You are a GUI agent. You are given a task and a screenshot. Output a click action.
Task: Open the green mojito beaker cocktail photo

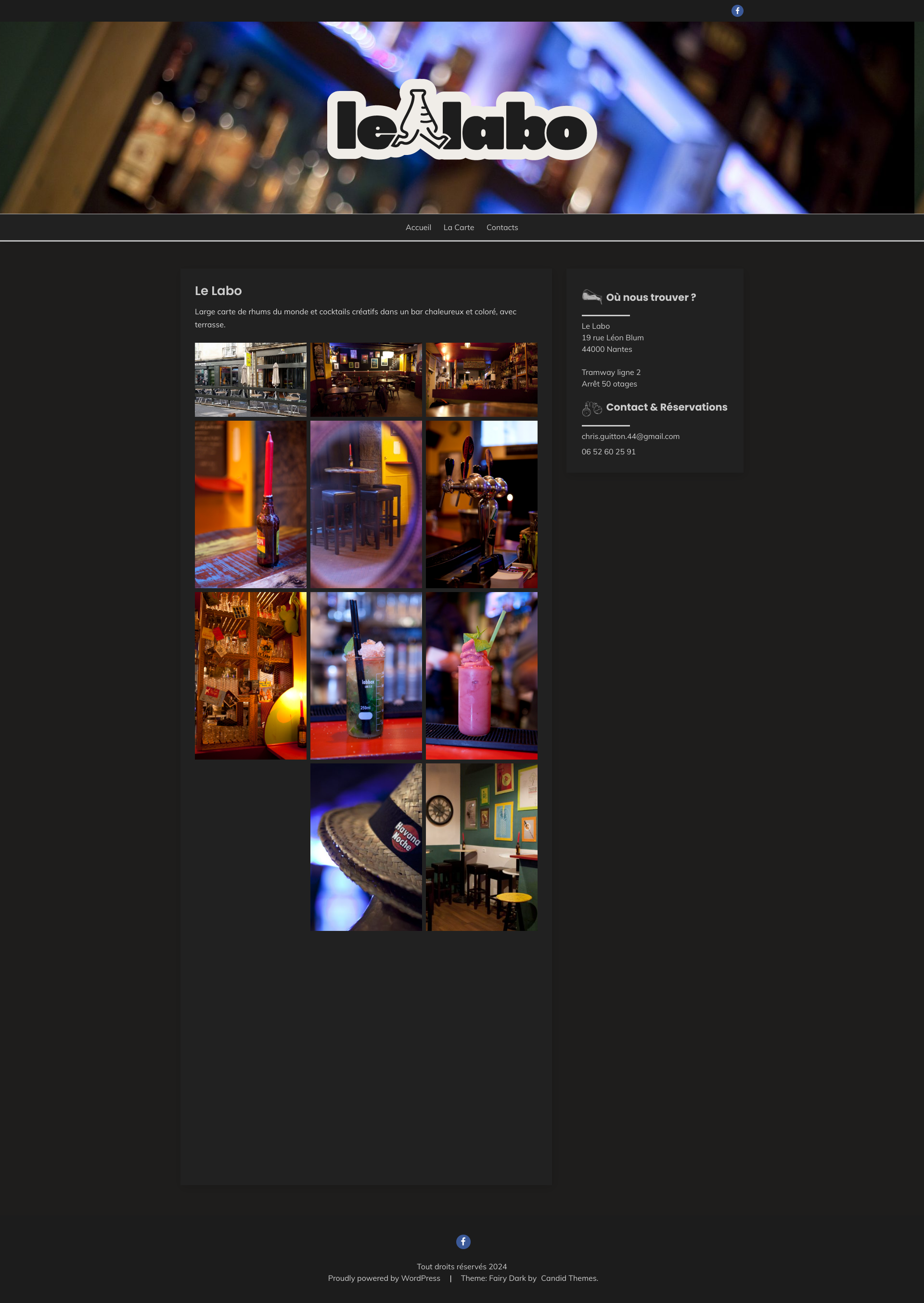pyautogui.click(x=366, y=675)
